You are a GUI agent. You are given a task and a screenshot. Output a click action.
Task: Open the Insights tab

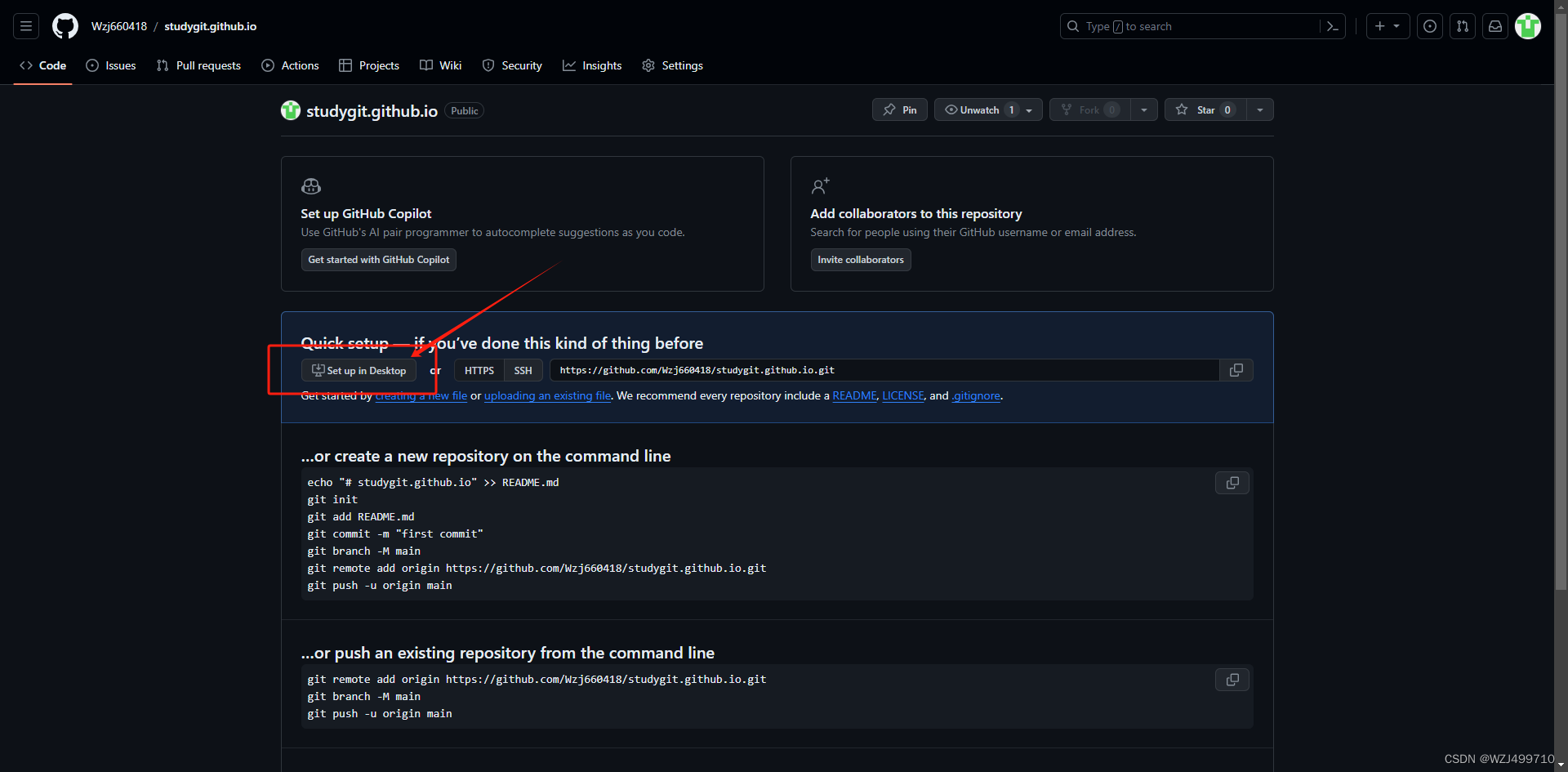click(592, 65)
